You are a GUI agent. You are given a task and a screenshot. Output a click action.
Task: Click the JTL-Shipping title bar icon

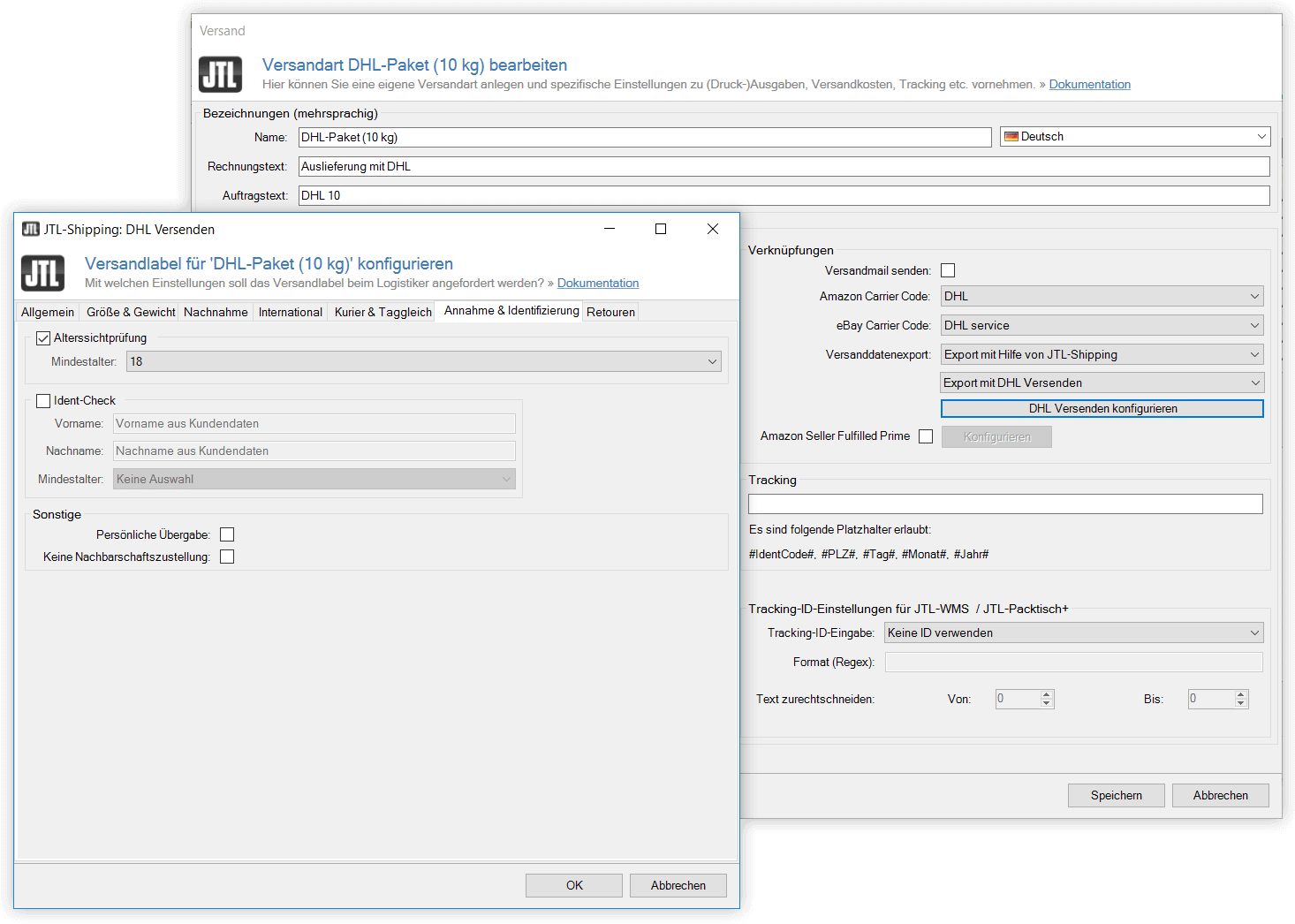tap(31, 230)
